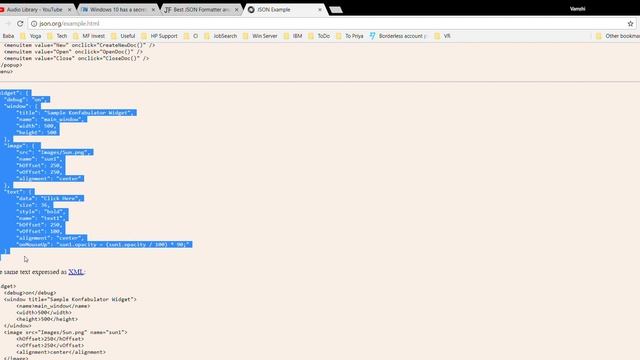This screenshot has width=640, height=360.
Task: Click the "src": "Images/Sun.png" line
Action: point(55,152)
